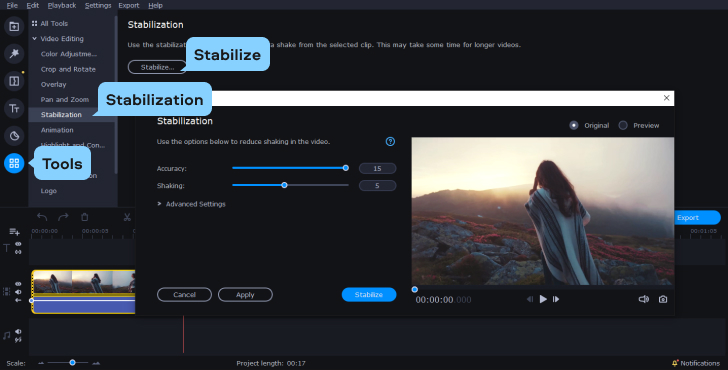Click the Shaking value field showing 5
The width and height of the screenshot is (728, 370).
coord(377,186)
